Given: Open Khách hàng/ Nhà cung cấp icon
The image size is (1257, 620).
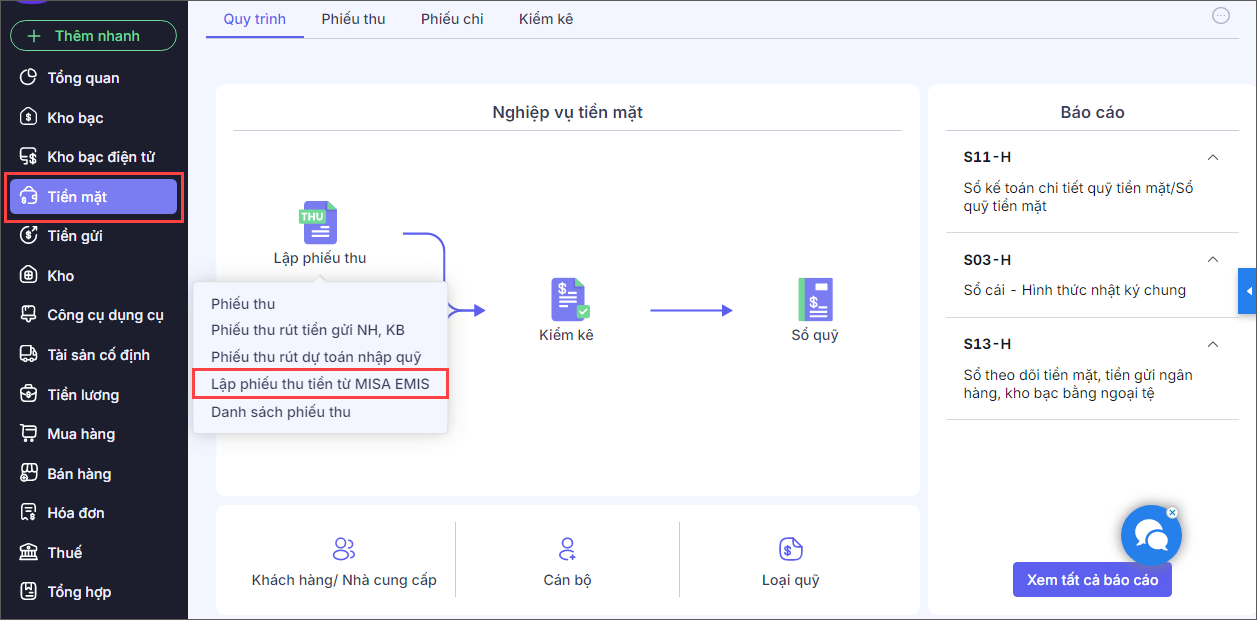Looking at the screenshot, I should tap(344, 549).
